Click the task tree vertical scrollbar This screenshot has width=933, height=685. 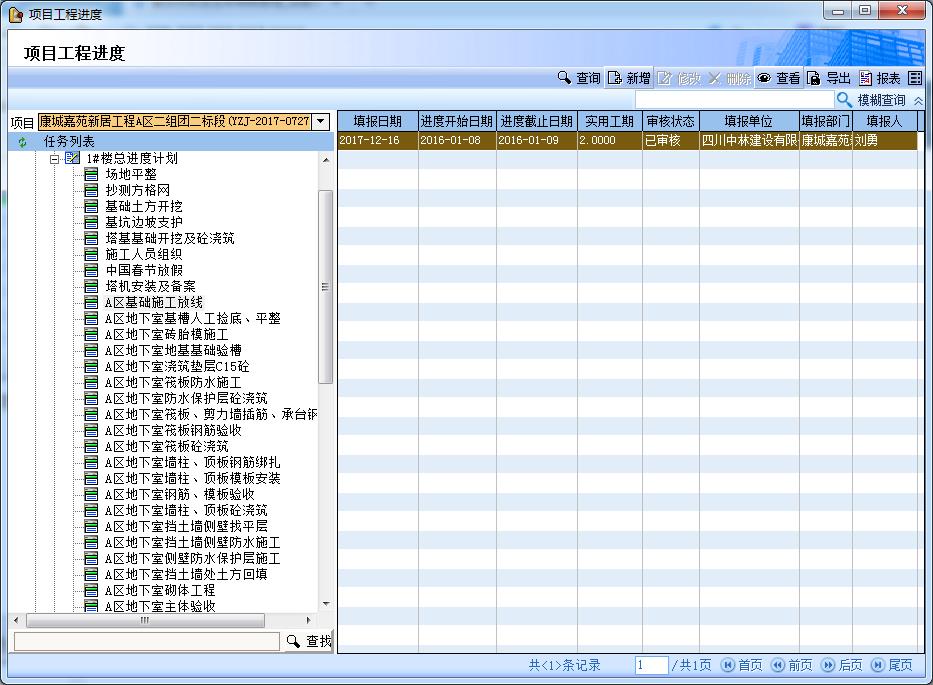pos(325,290)
